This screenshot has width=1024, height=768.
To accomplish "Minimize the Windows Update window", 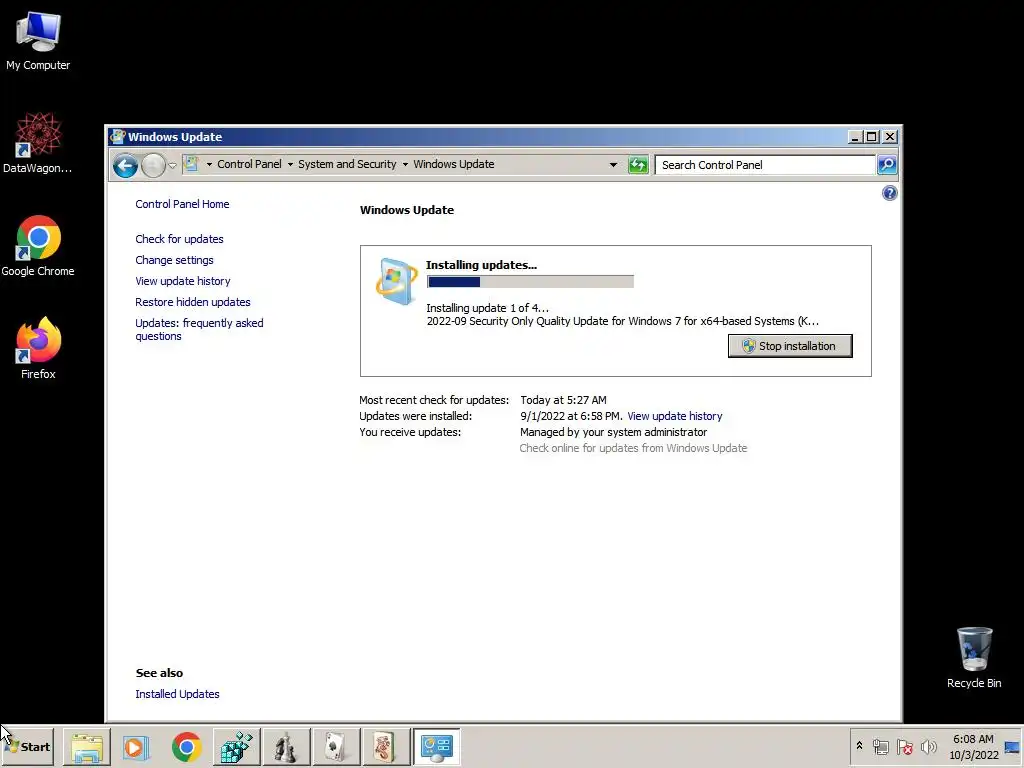I will click(x=855, y=136).
